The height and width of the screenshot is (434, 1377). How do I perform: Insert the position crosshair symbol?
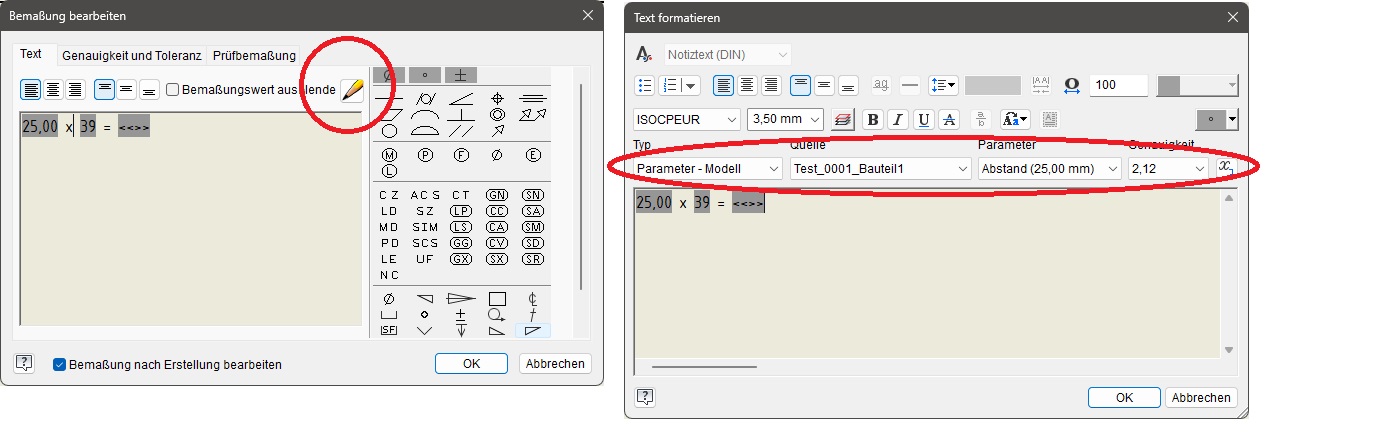(x=497, y=98)
